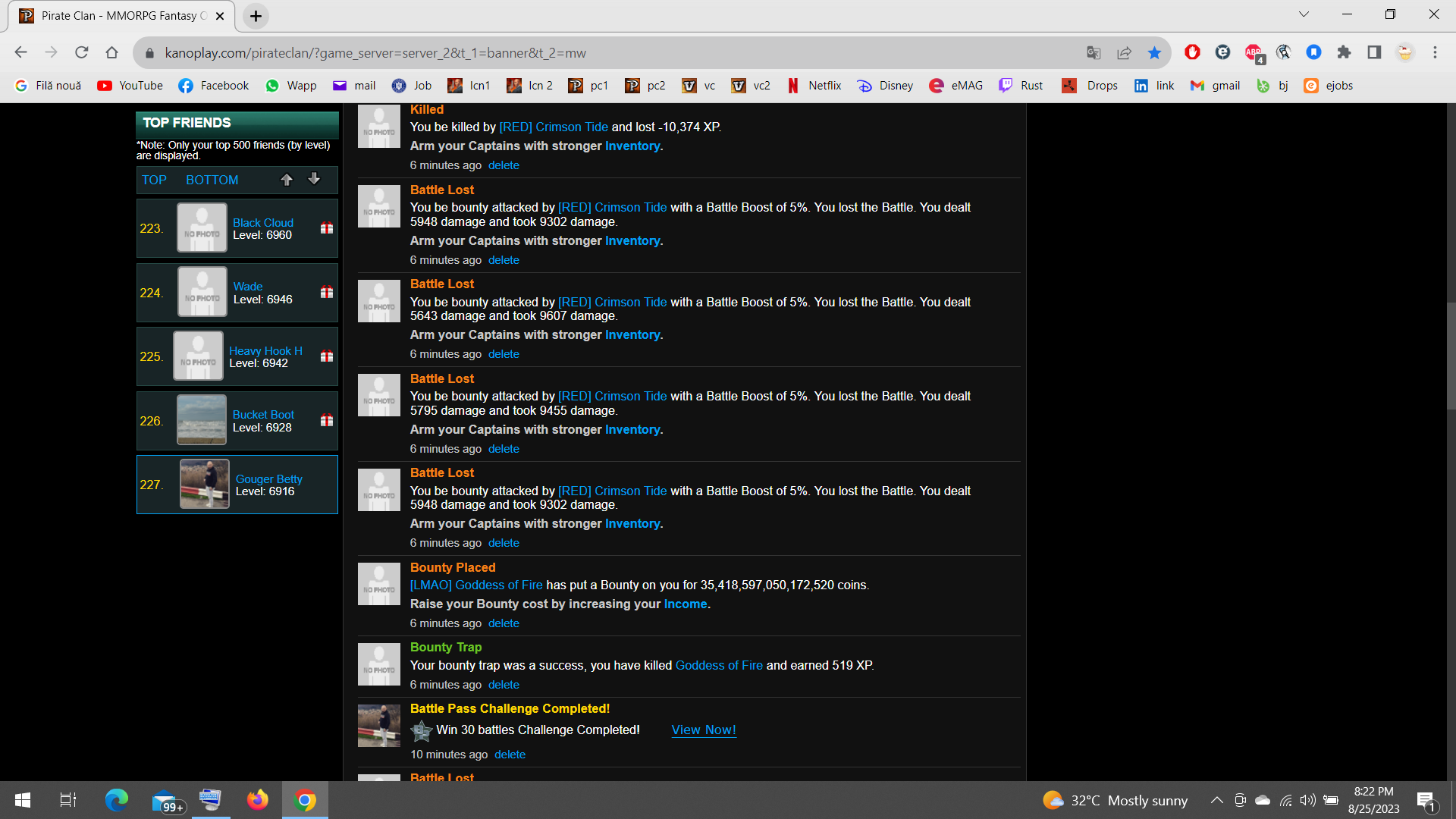Show hidden system tray icons

tap(1216, 800)
